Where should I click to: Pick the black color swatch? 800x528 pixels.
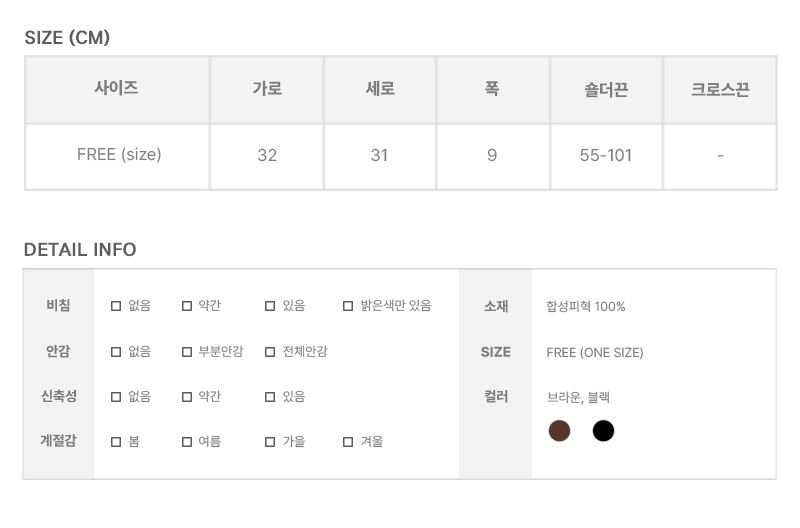point(603,431)
